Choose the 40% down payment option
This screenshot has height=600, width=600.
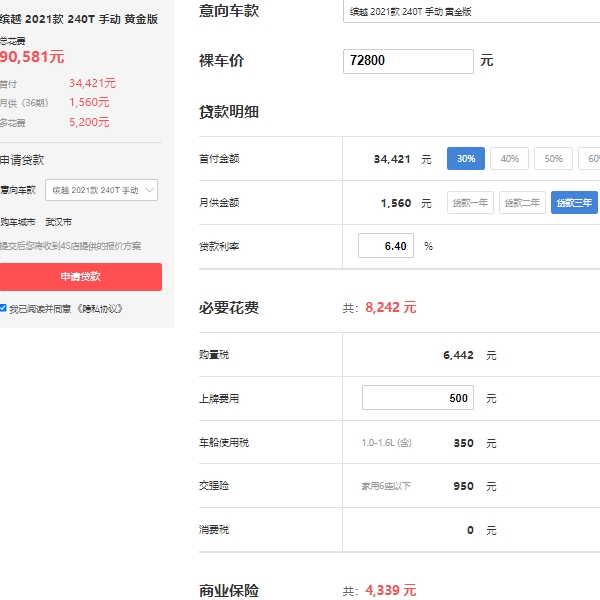point(509,159)
